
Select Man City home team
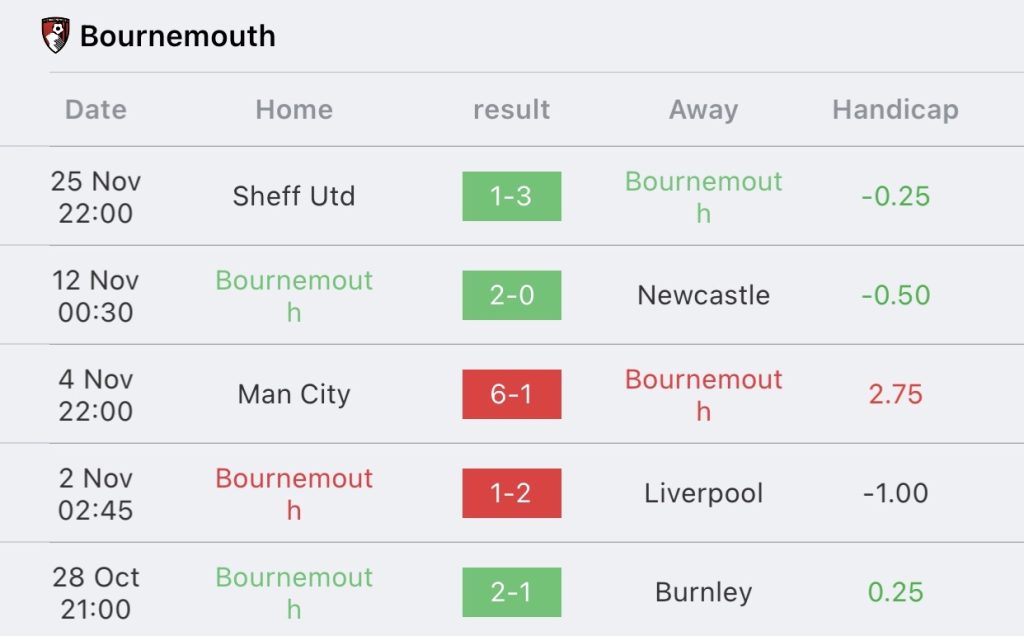[294, 394]
